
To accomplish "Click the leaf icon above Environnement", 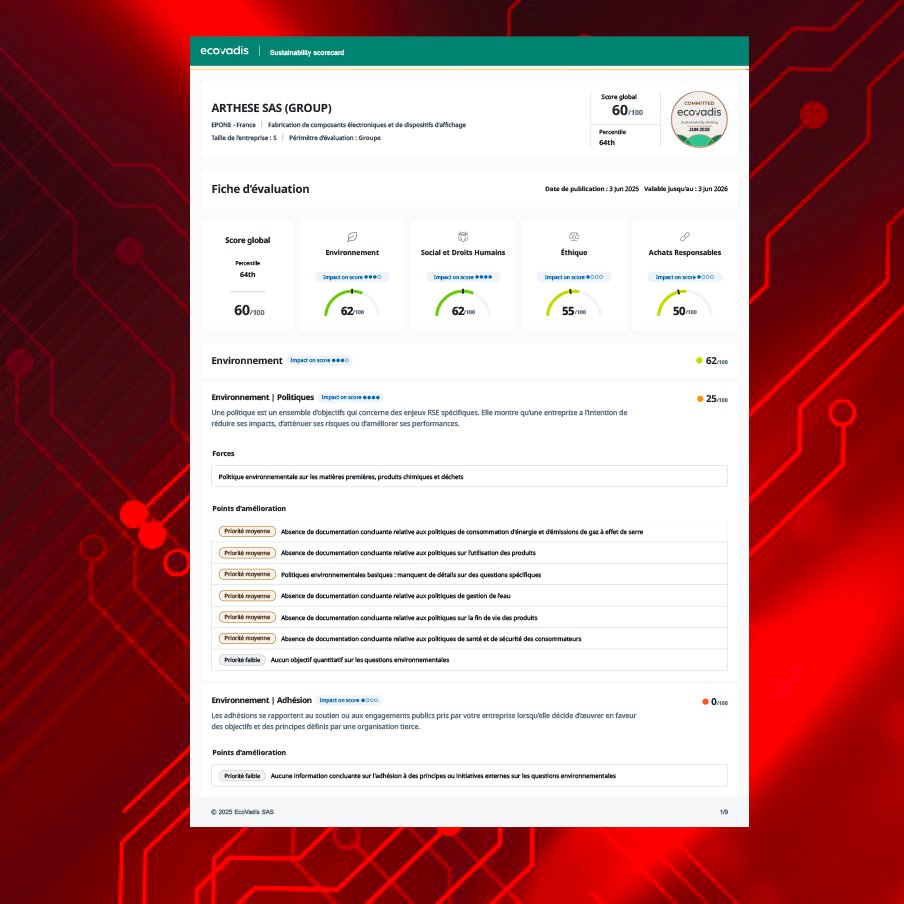I will click(352, 237).
